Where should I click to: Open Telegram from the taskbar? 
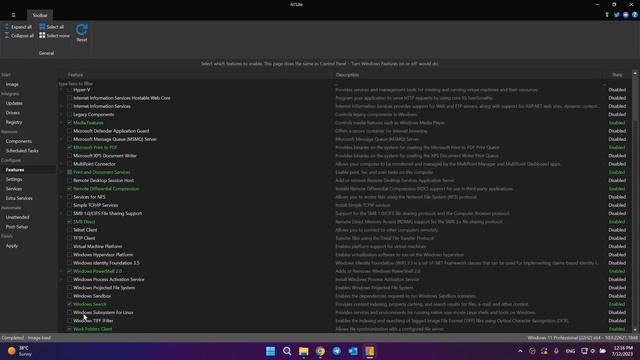tap(337, 351)
